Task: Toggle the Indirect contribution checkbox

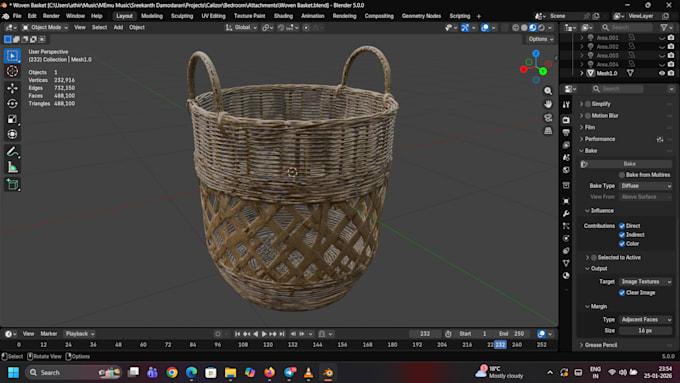Action: pos(622,235)
